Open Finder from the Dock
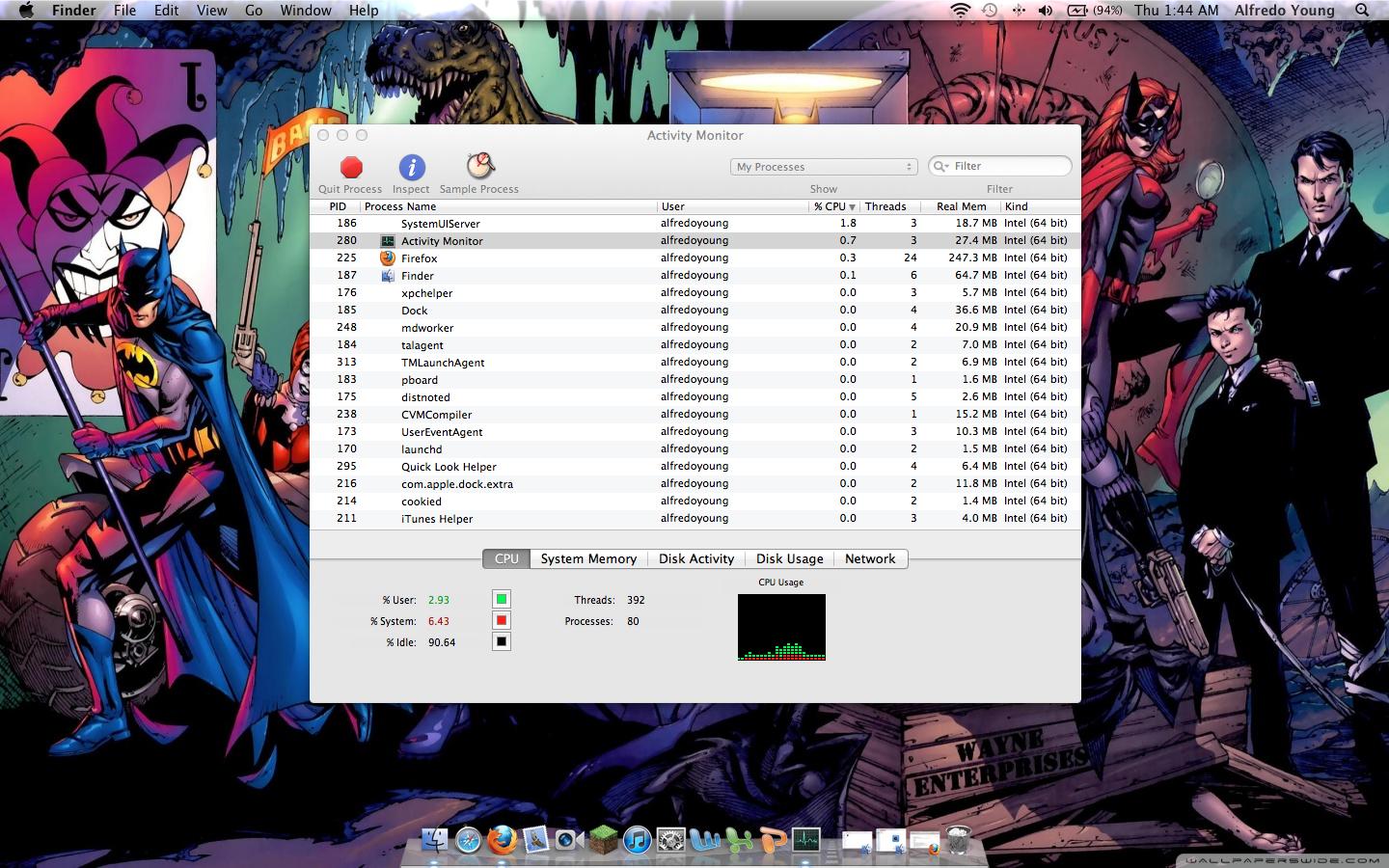Image resolution: width=1389 pixels, height=868 pixels. point(436,840)
